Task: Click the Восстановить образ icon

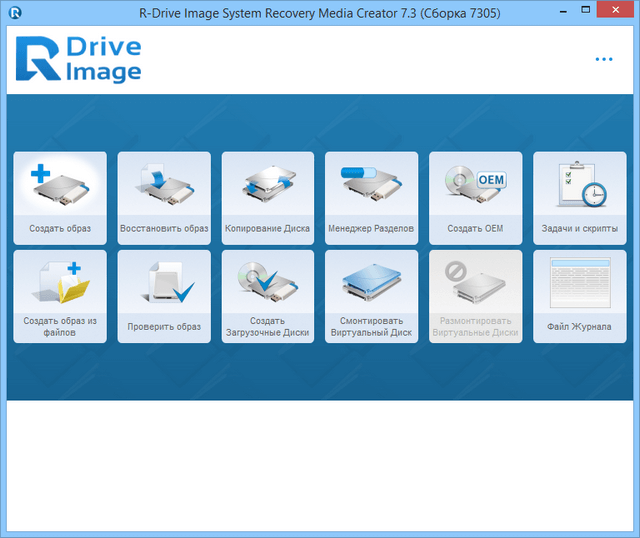Action: (163, 185)
